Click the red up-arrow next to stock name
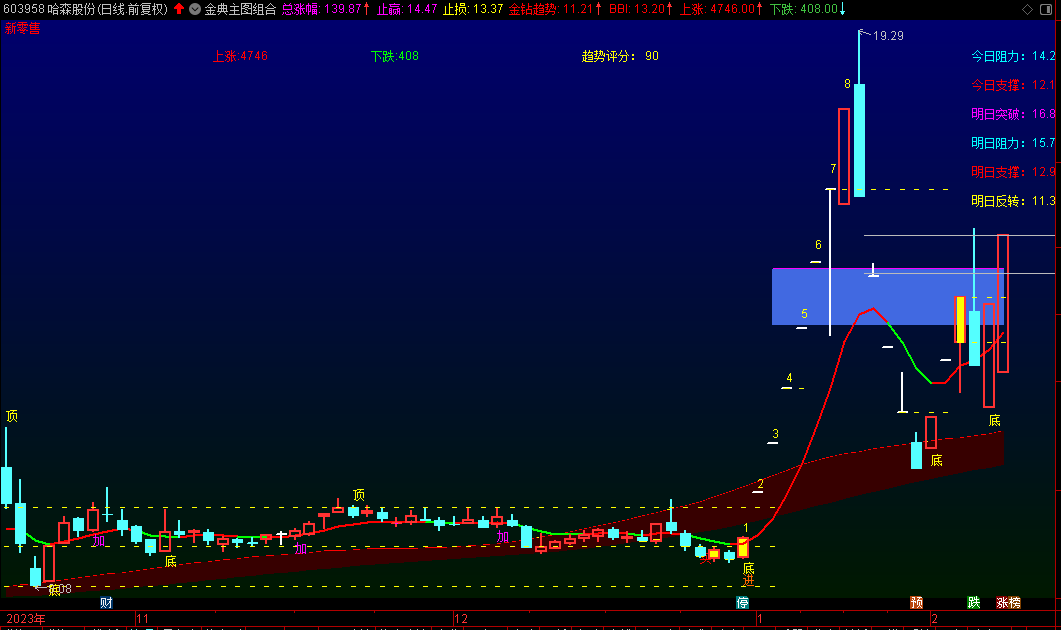Viewport: 1061px width, 630px height. 179,9
